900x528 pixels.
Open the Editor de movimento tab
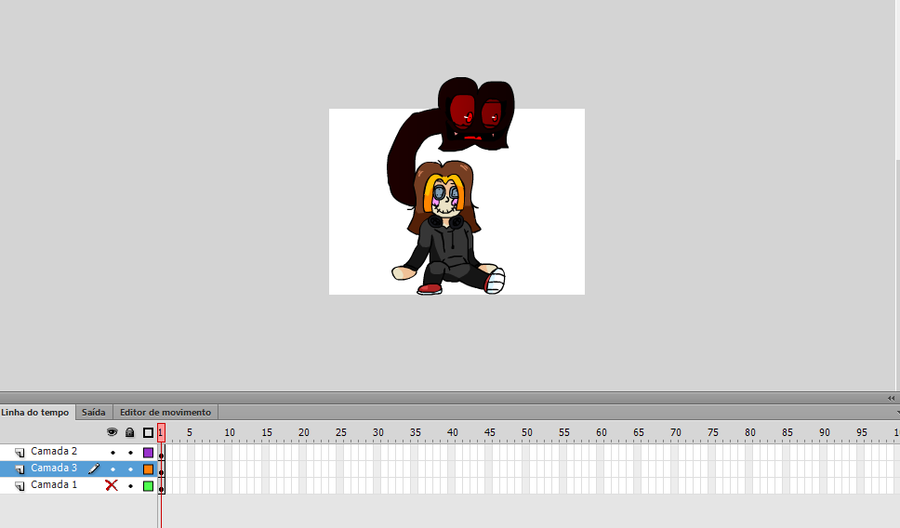(x=165, y=412)
